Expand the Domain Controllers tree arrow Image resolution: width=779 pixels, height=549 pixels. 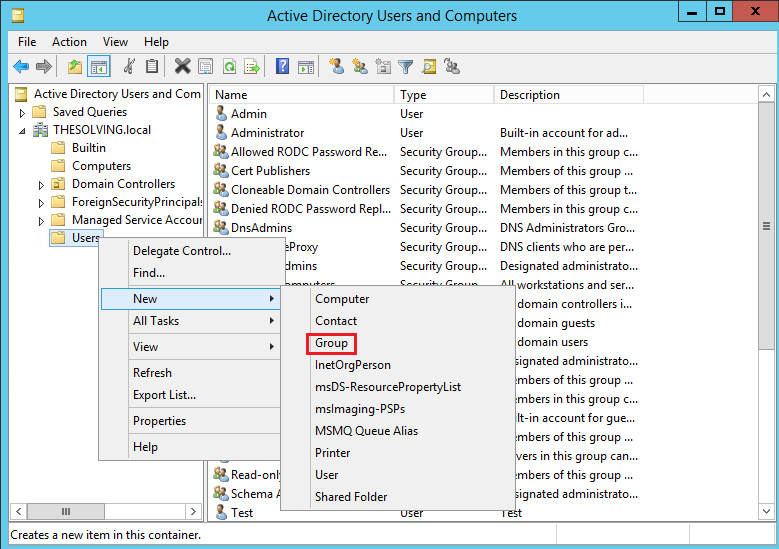(41, 185)
